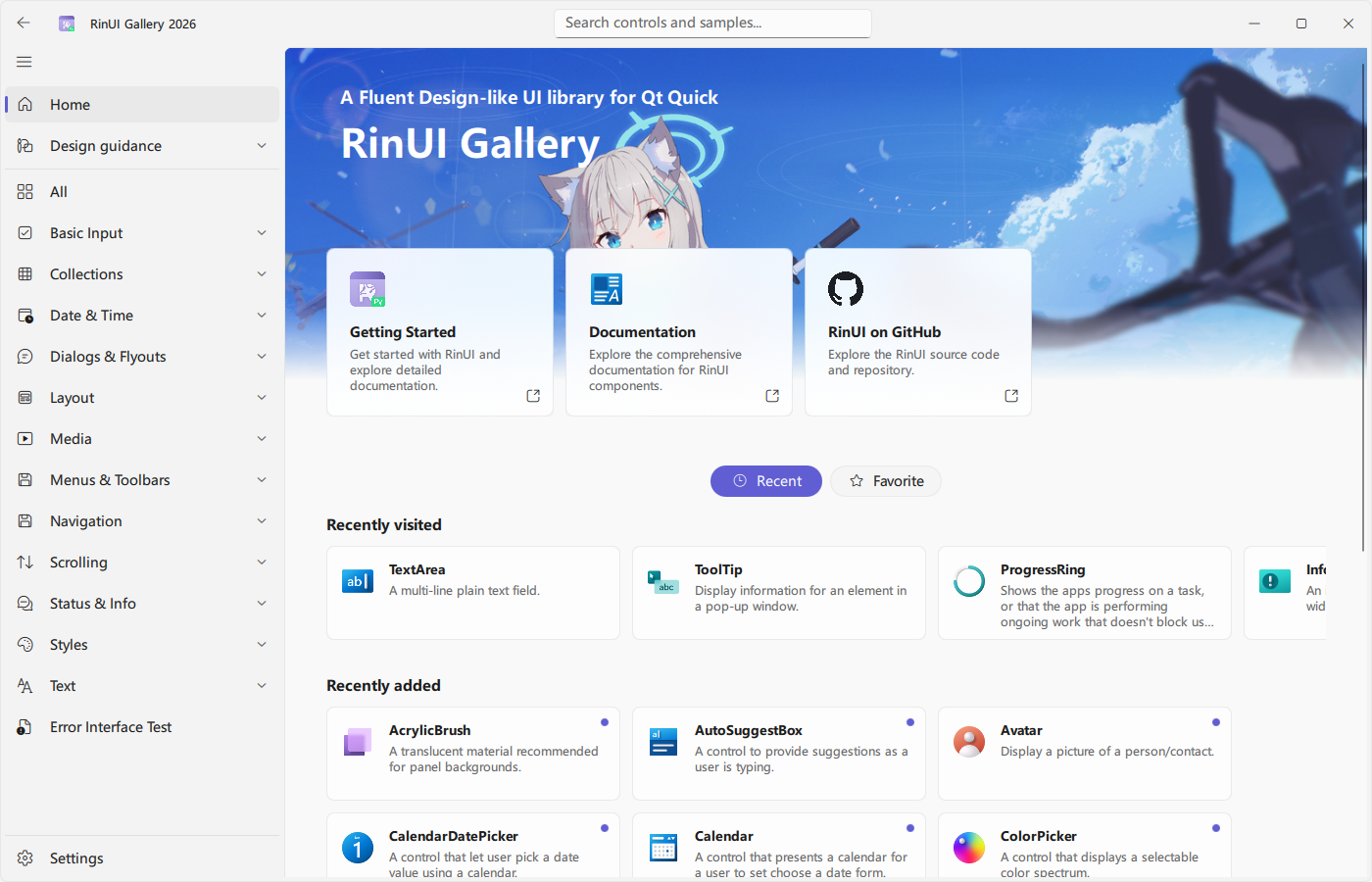Open the Avatar control card
1372x882 pixels.
coord(1085,754)
